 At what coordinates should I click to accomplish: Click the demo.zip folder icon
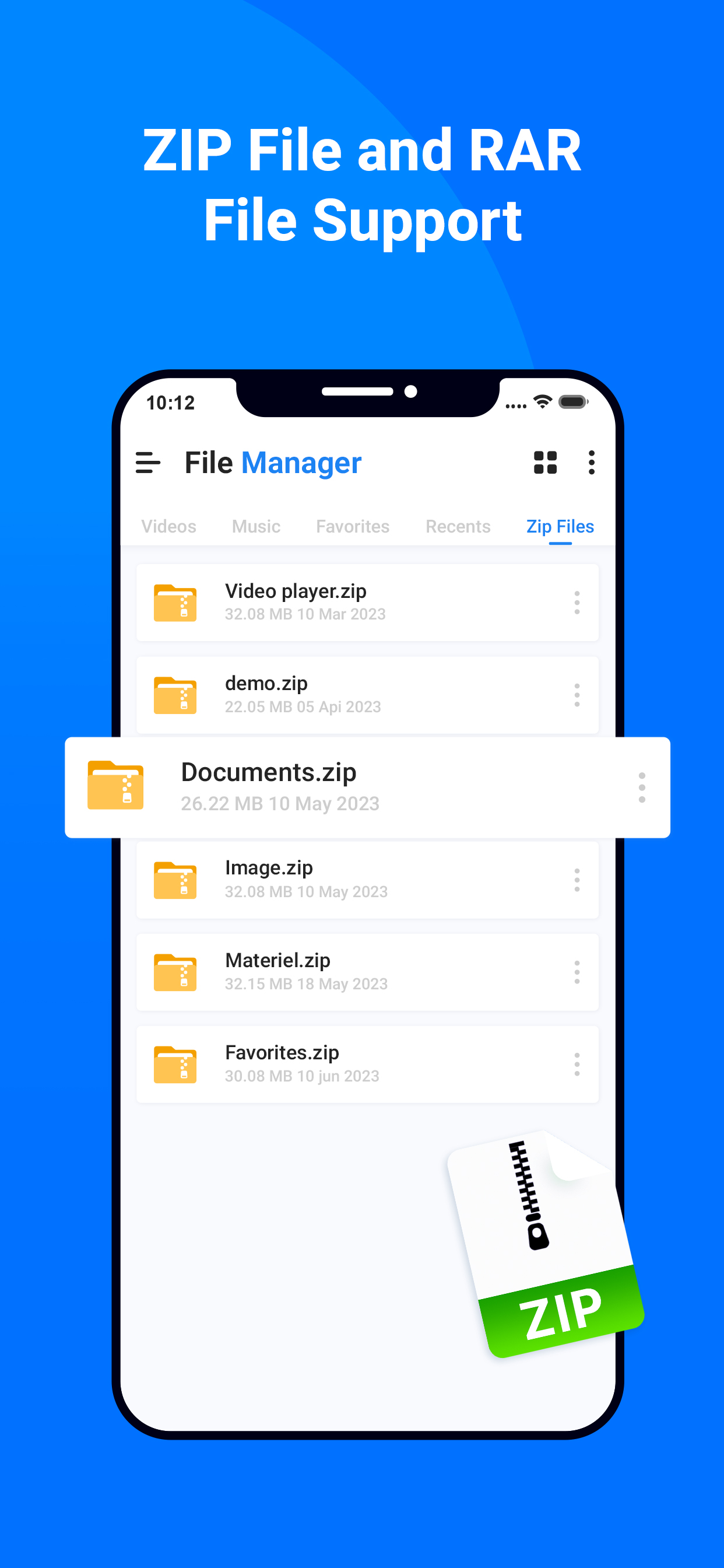point(175,695)
